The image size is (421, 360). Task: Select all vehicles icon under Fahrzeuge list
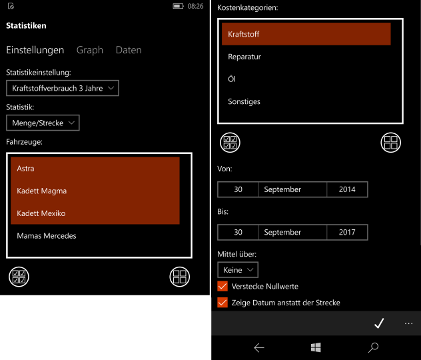pyautogui.click(x=19, y=277)
